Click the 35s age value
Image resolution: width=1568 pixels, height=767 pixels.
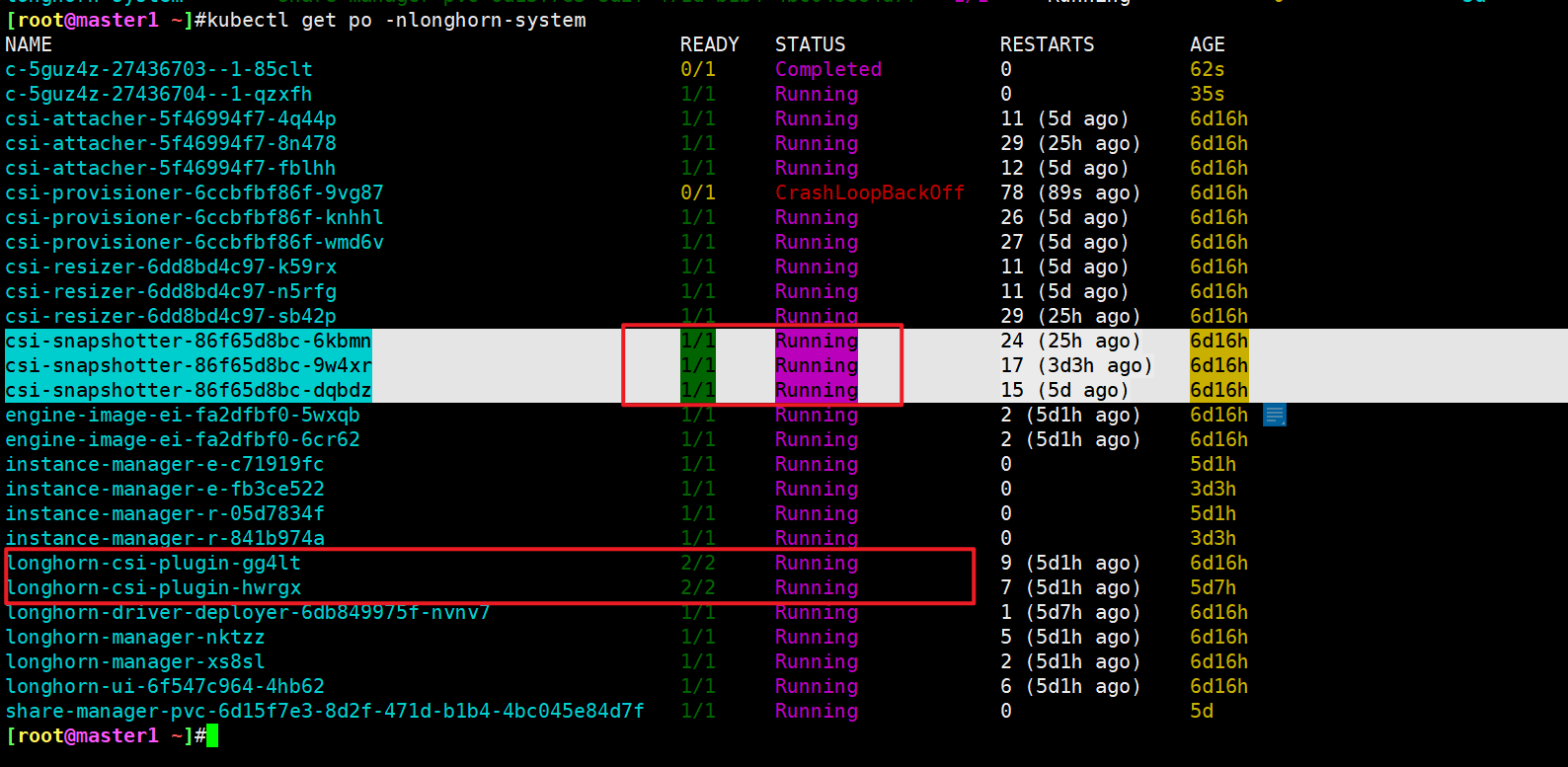coord(1208,94)
